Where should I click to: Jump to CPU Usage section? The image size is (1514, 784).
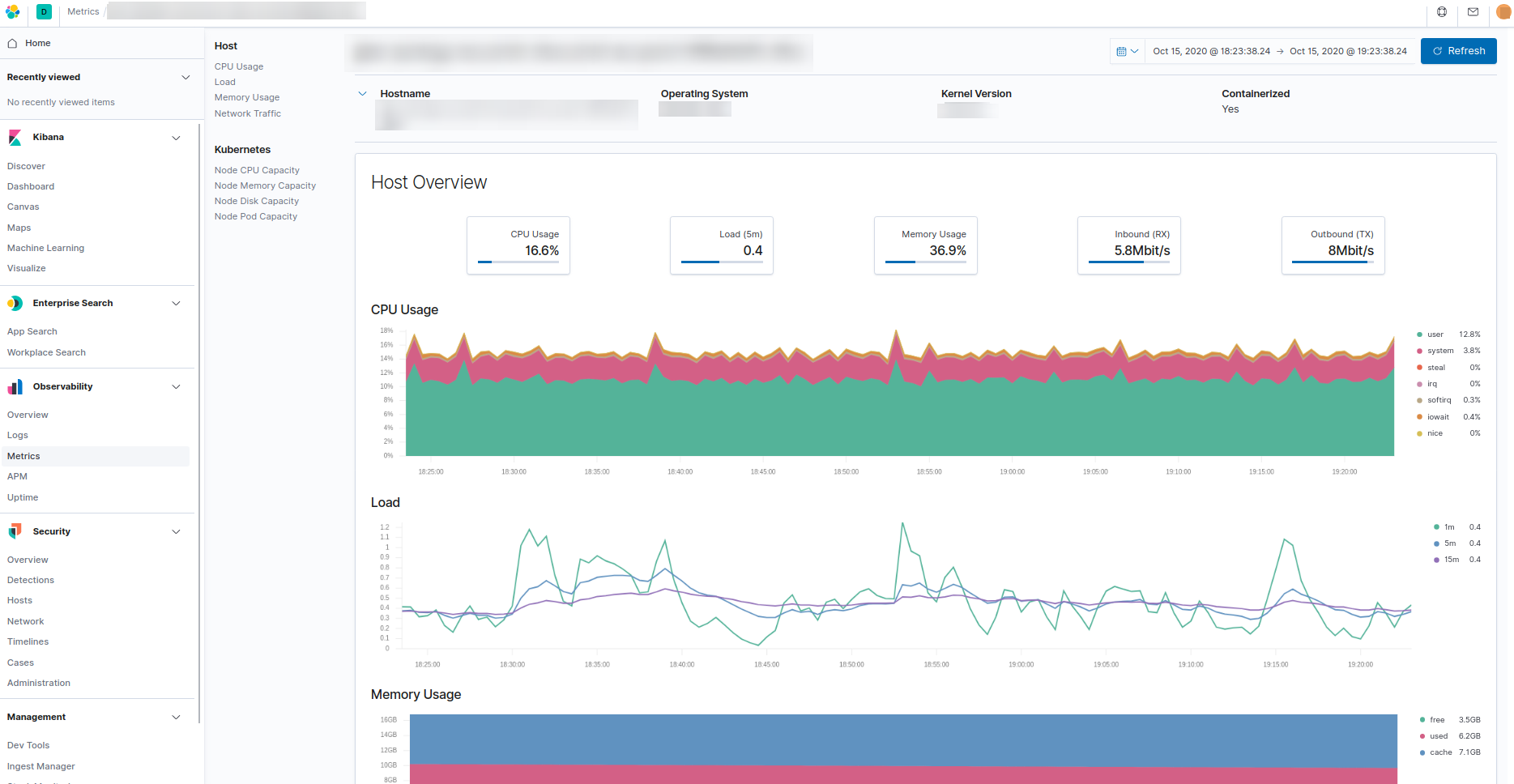[239, 66]
